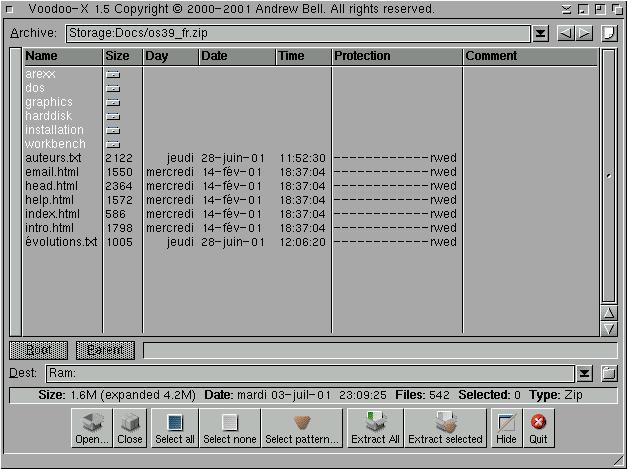Screen dimensions: 627x469
Task: Select the dos folder
Action: click(35, 88)
